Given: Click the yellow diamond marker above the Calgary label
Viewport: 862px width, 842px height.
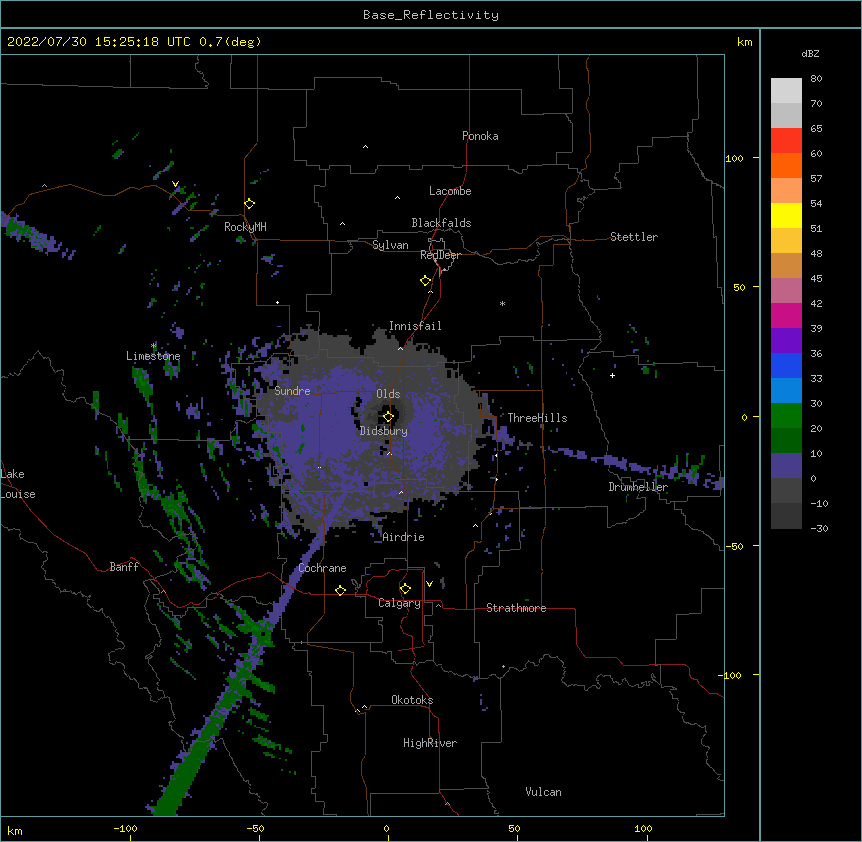Looking at the screenshot, I should (x=405, y=589).
